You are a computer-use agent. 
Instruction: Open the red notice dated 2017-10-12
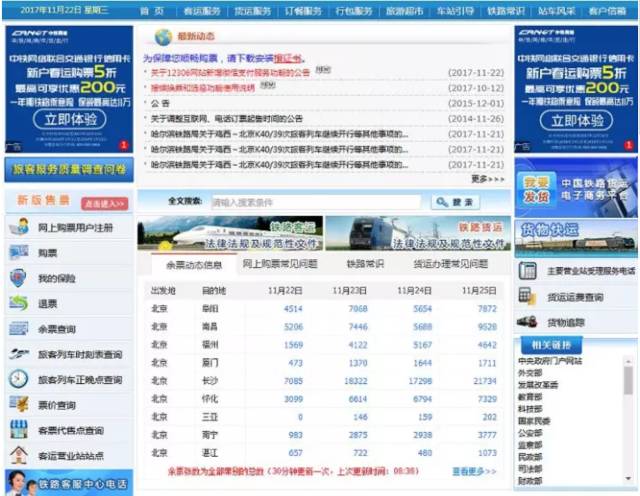click(x=202, y=88)
